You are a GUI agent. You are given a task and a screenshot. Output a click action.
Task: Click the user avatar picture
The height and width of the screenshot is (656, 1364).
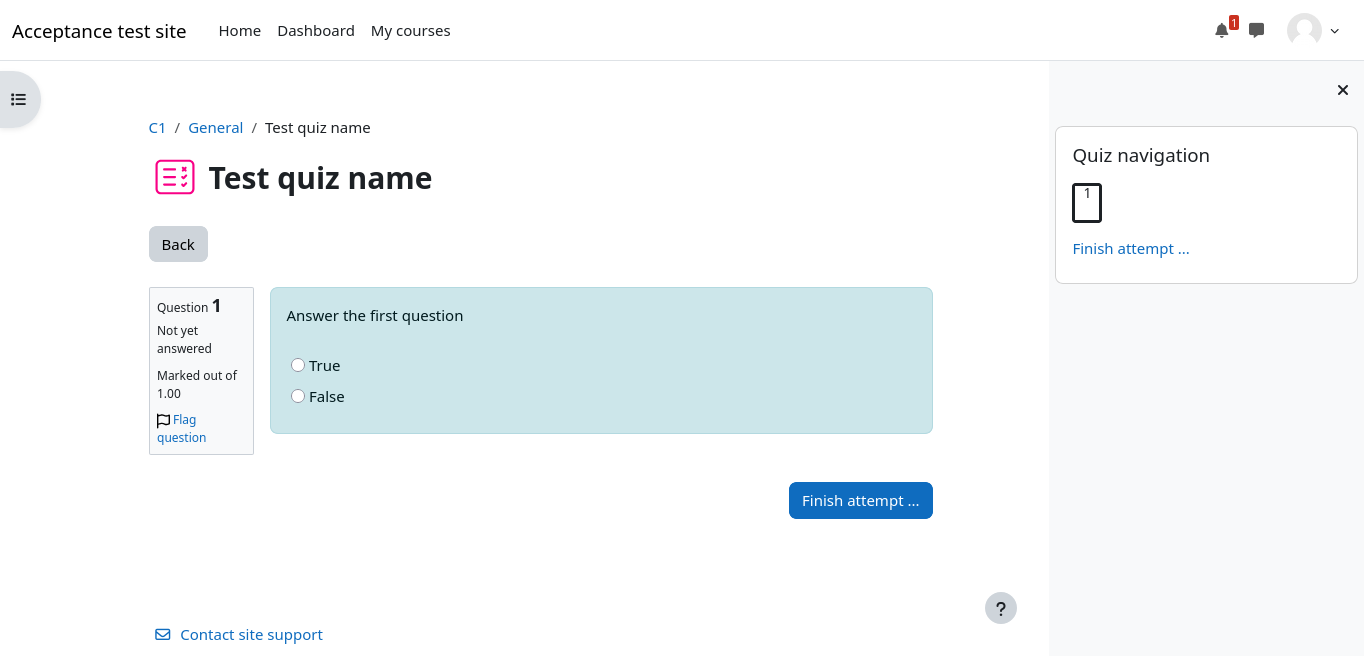1304,30
